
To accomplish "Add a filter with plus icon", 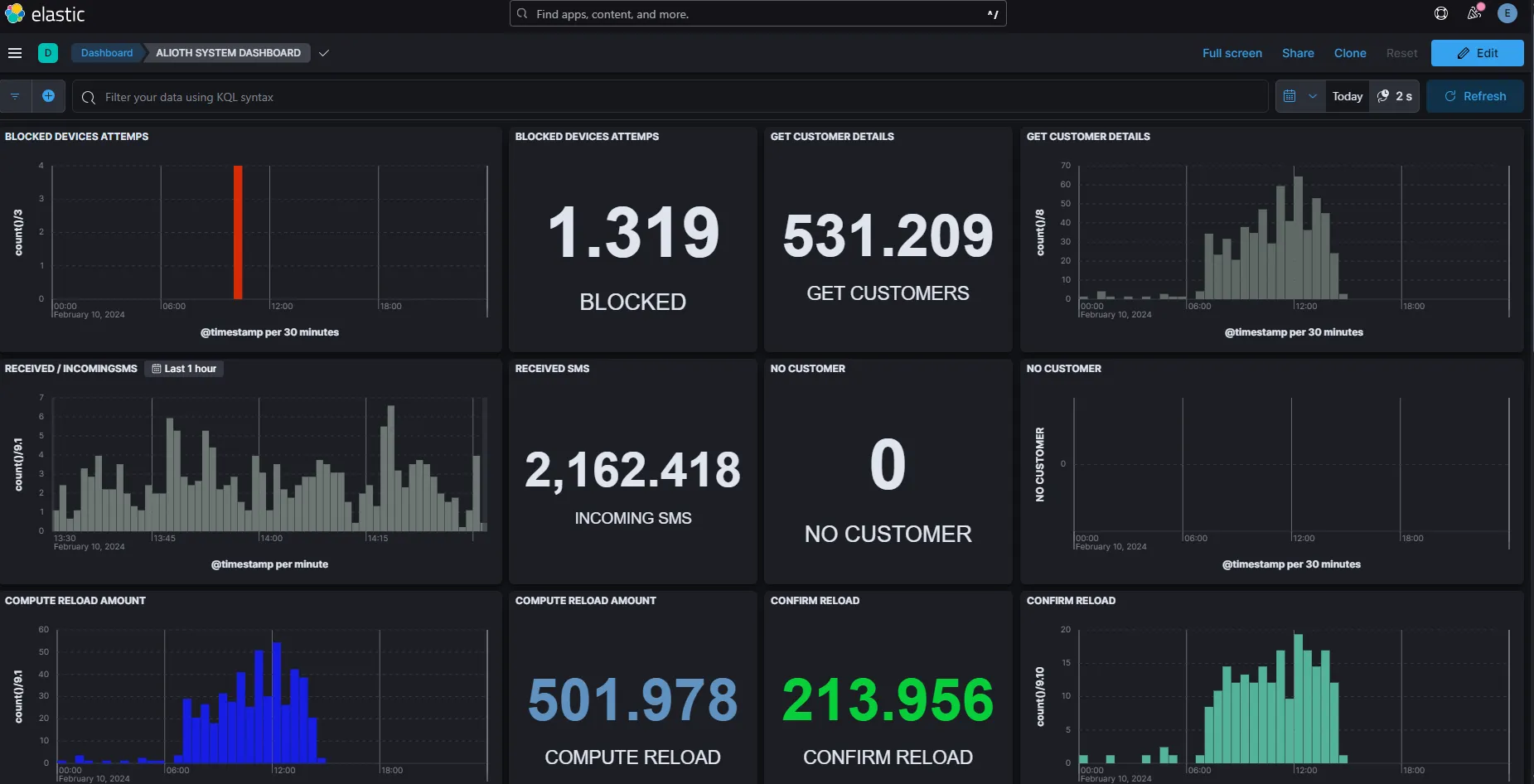I will point(48,96).
